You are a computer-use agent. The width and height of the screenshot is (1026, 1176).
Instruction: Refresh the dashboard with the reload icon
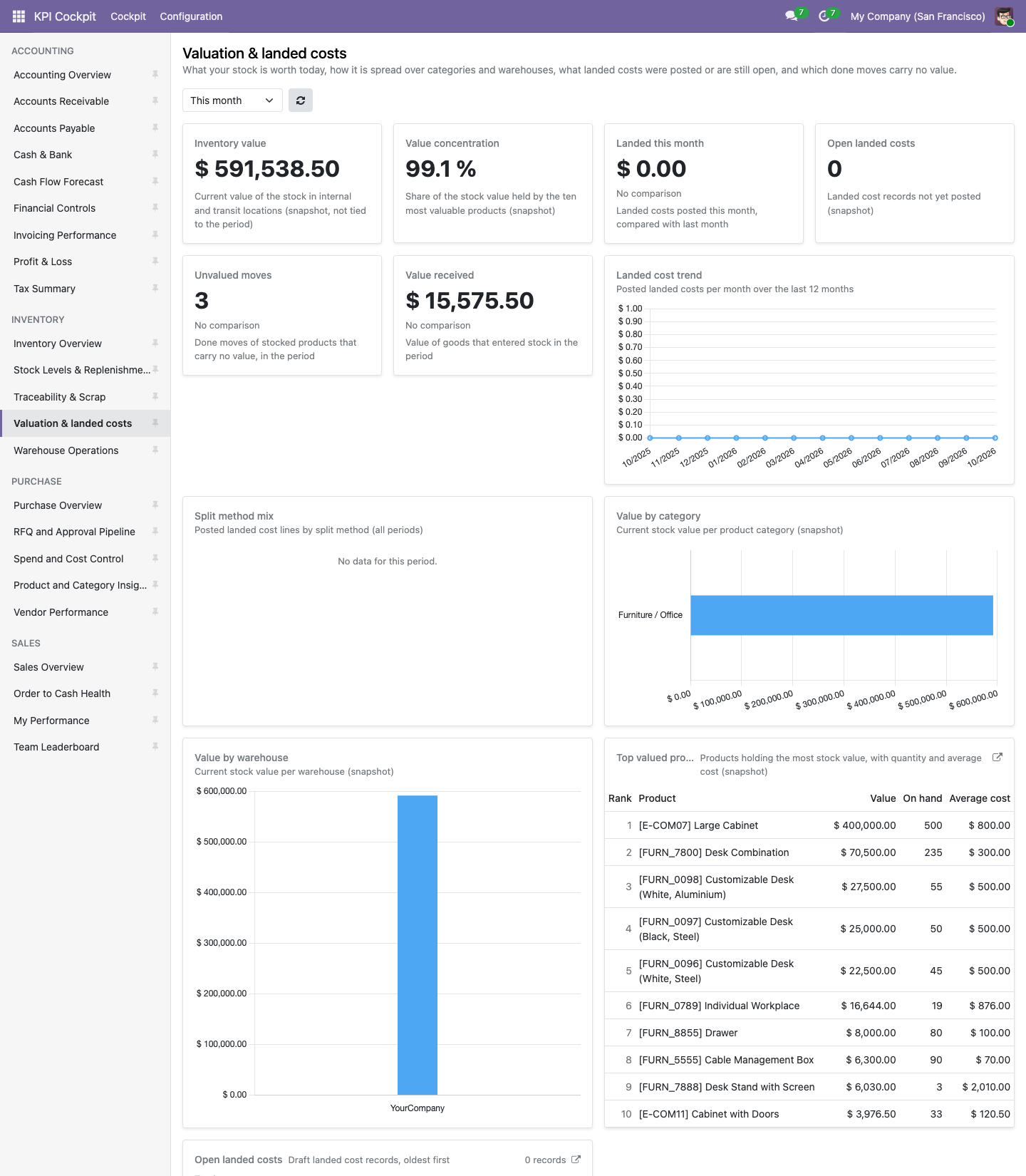point(301,100)
